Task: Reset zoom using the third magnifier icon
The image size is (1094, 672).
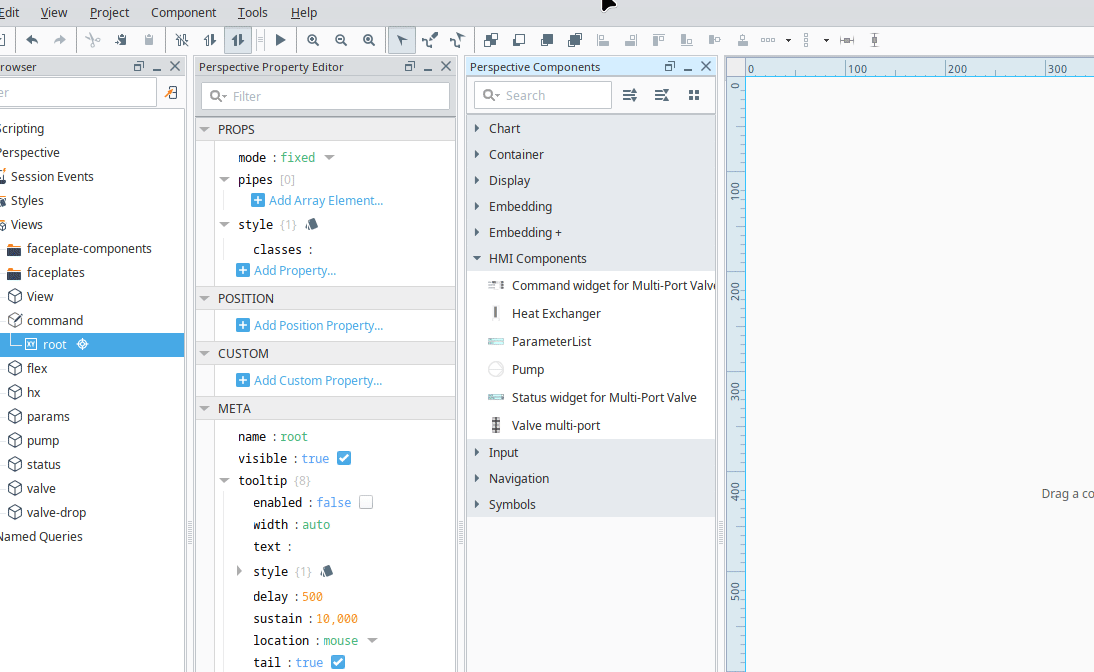Action: coord(369,40)
